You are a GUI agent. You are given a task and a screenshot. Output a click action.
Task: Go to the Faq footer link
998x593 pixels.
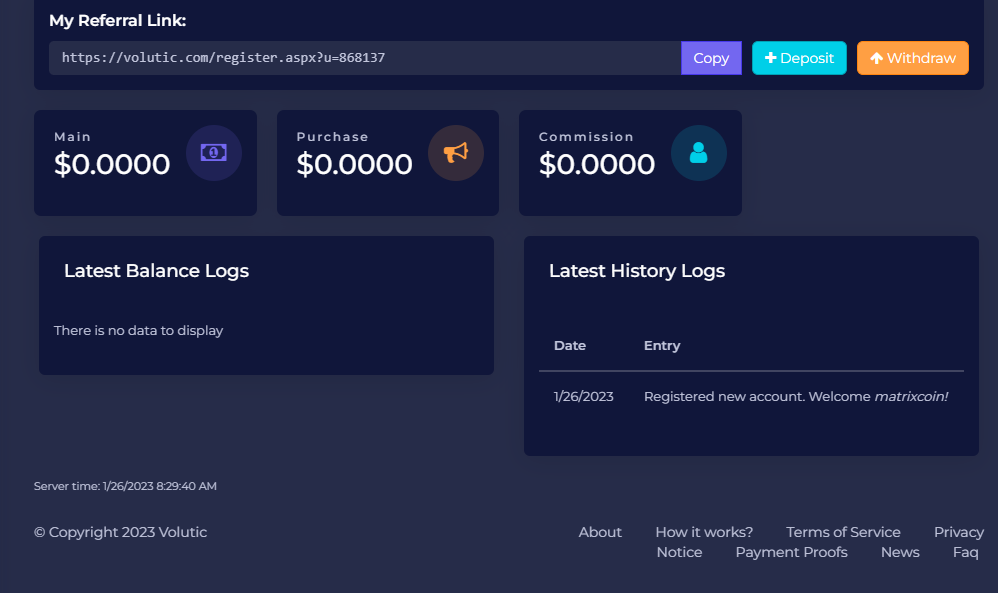pos(965,552)
